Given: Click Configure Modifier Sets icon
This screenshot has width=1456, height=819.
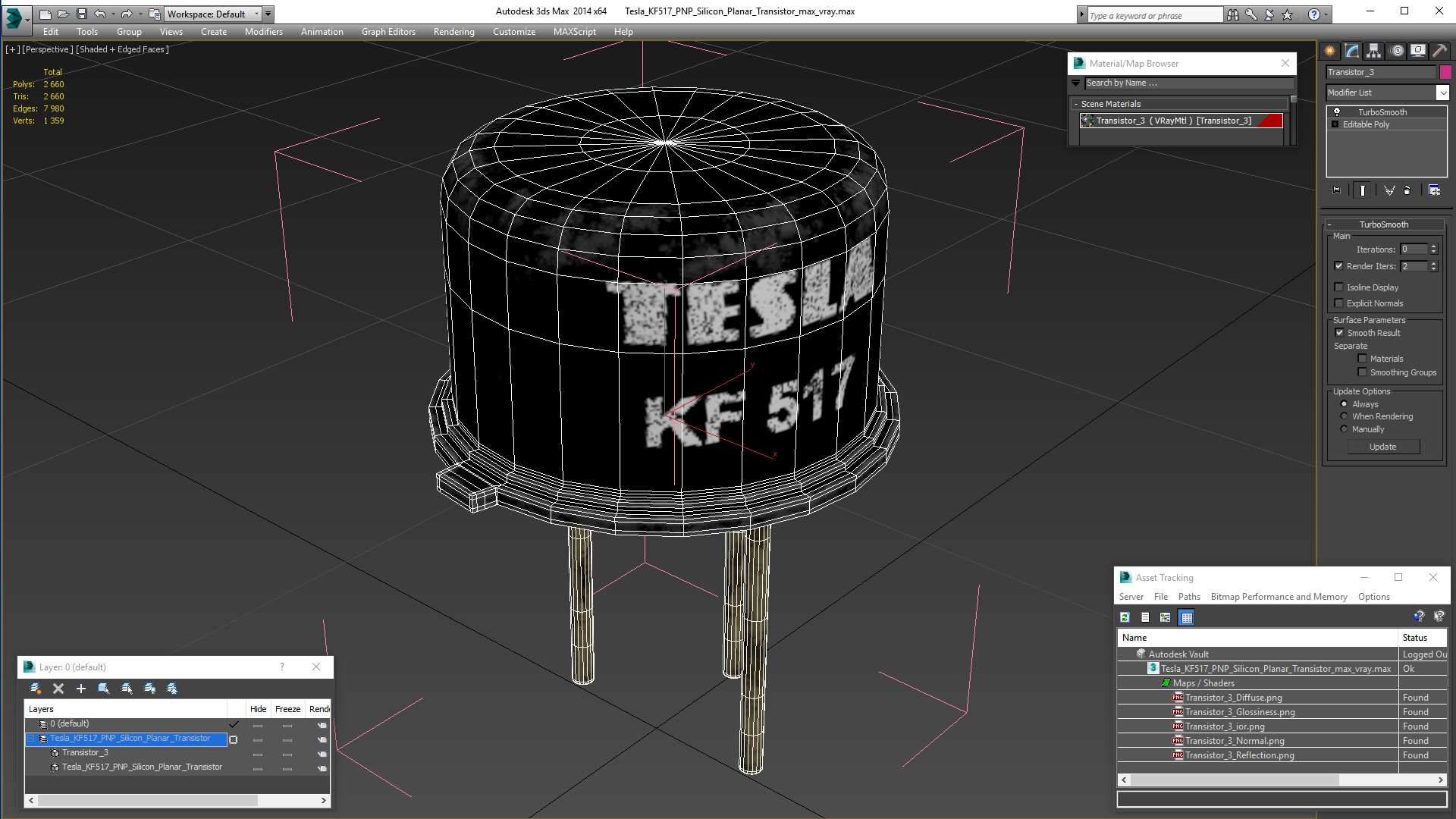Looking at the screenshot, I should click(x=1434, y=190).
